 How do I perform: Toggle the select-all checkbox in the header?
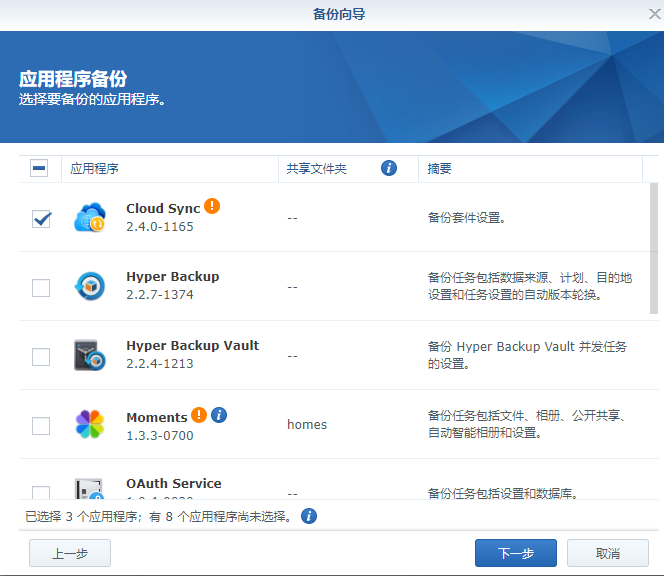click(39, 168)
